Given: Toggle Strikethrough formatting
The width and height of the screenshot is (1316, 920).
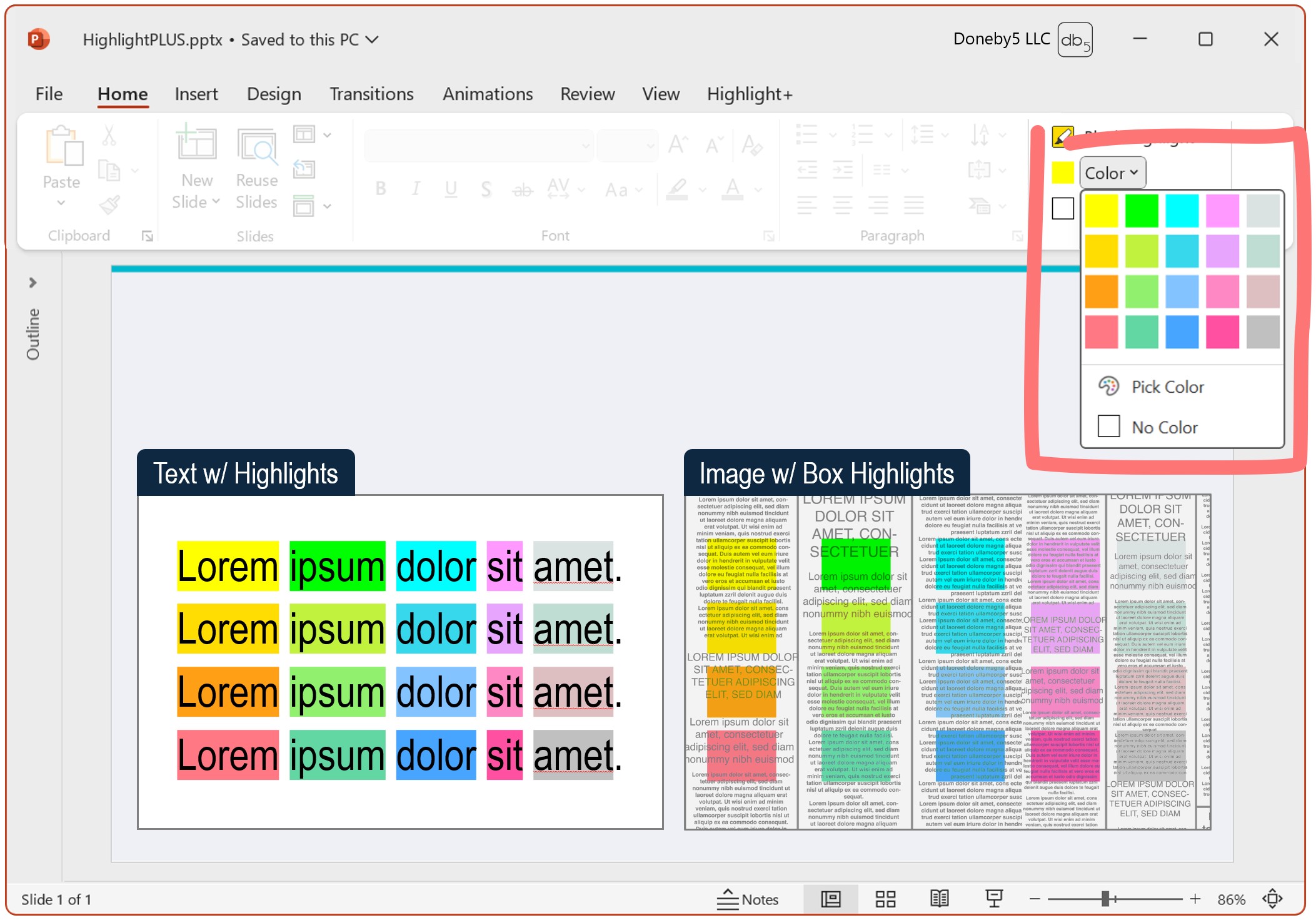Looking at the screenshot, I should [523, 190].
